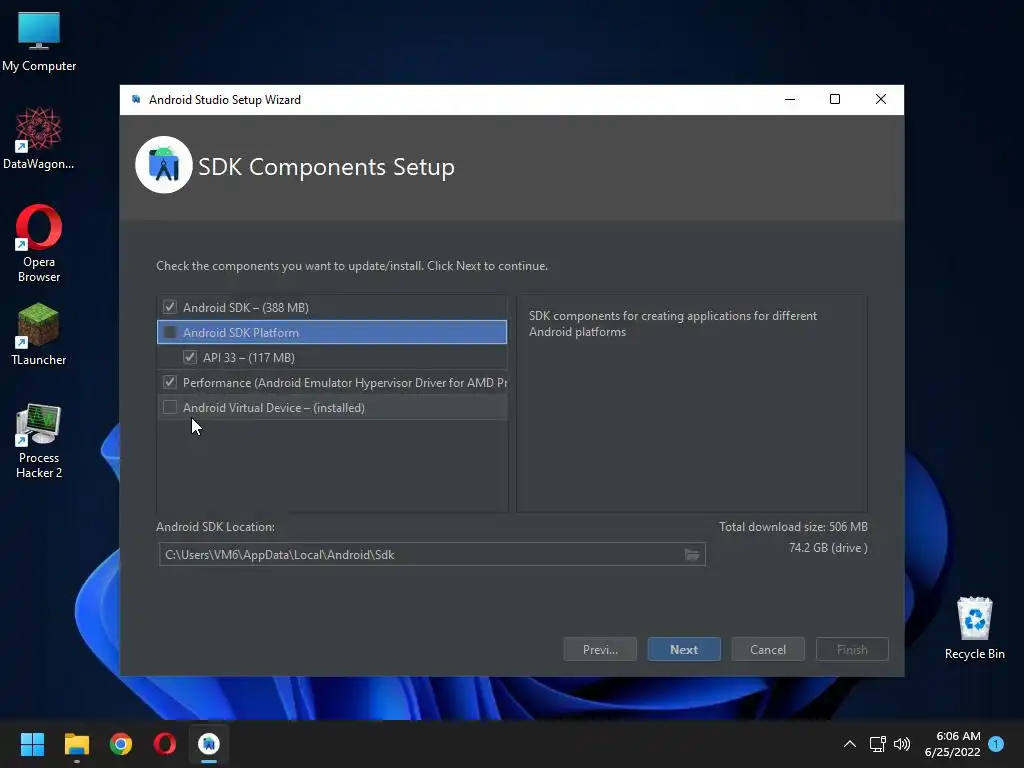
Task: Click the wizard title bar app icon
Action: [x=136, y=99]
